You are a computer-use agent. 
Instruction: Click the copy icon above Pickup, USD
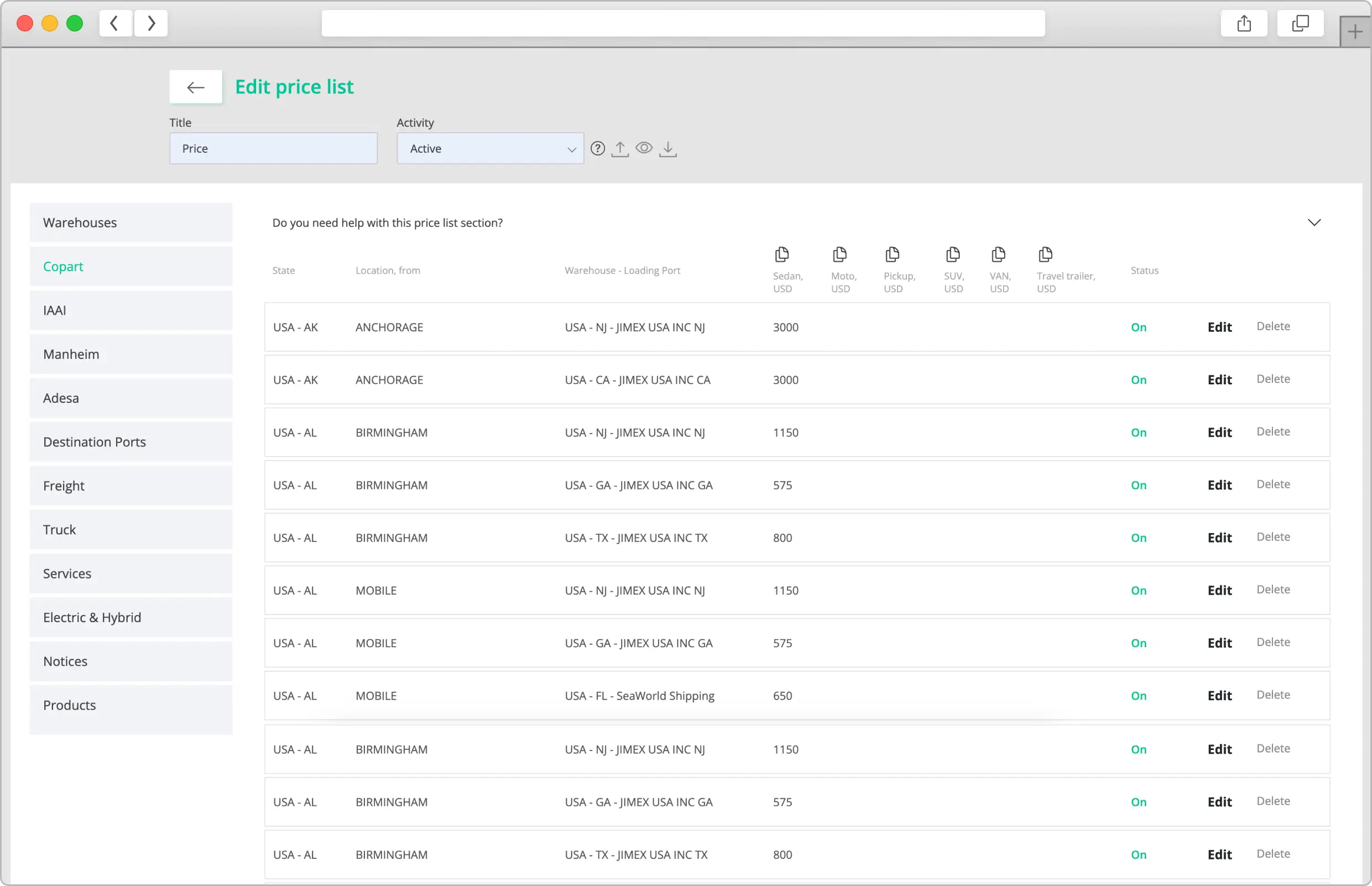click(x=892, y=254)
